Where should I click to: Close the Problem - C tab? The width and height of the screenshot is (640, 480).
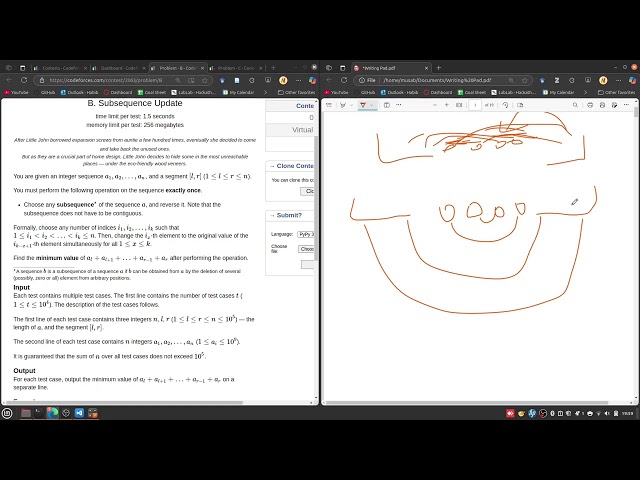(x=260, y=68)
